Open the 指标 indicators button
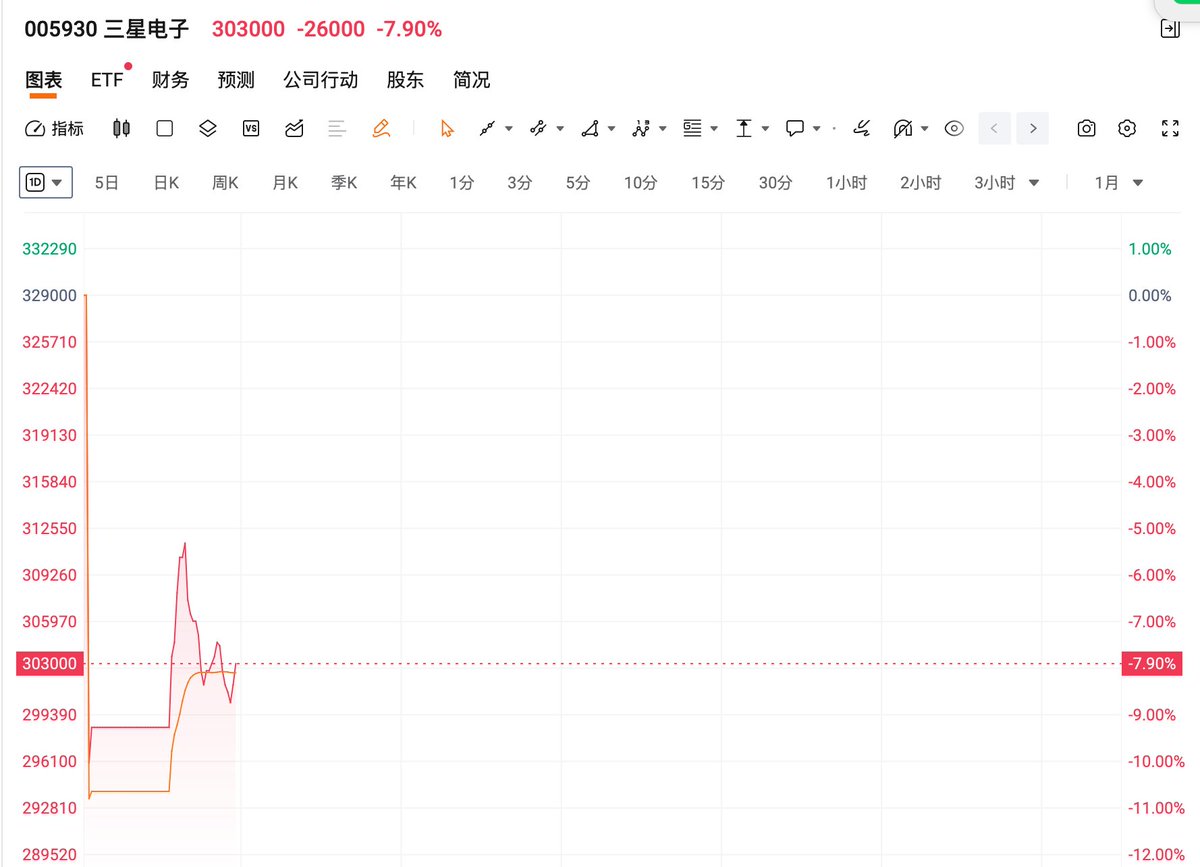Screen dimensions: 1200x867 pos(54,128)
